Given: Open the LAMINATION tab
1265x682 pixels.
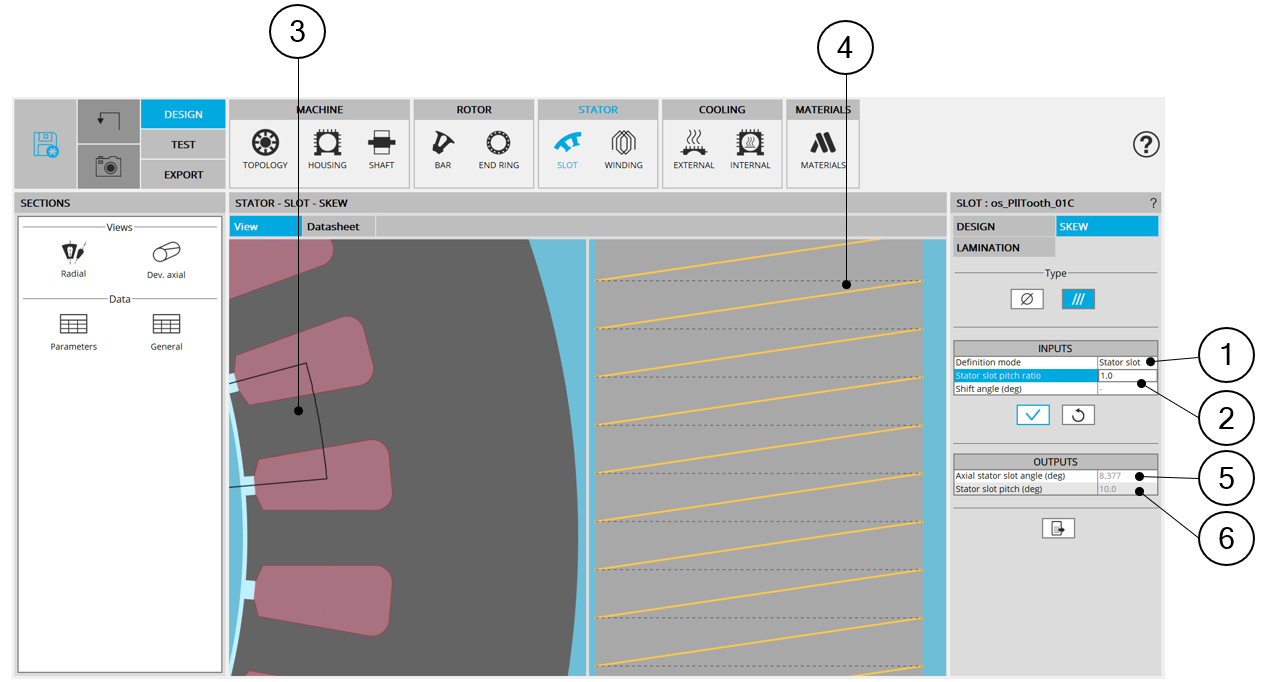Looking at the screenshot, I should pos(1003,247).
